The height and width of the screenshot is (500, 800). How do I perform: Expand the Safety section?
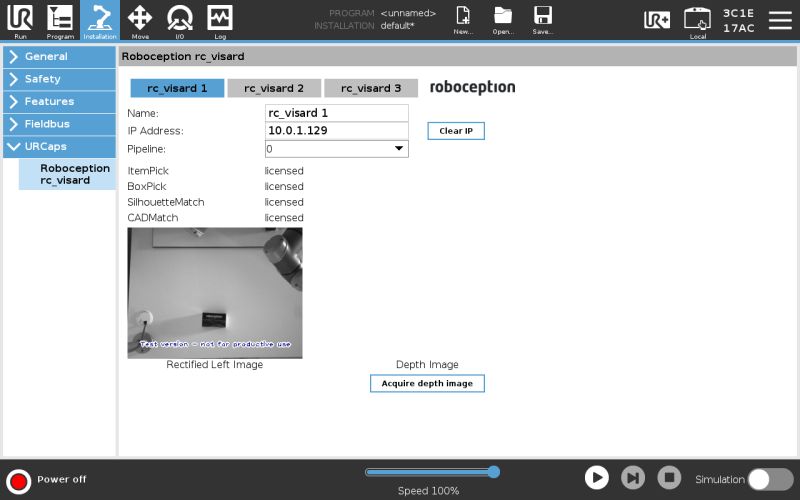tap(59, 79)
